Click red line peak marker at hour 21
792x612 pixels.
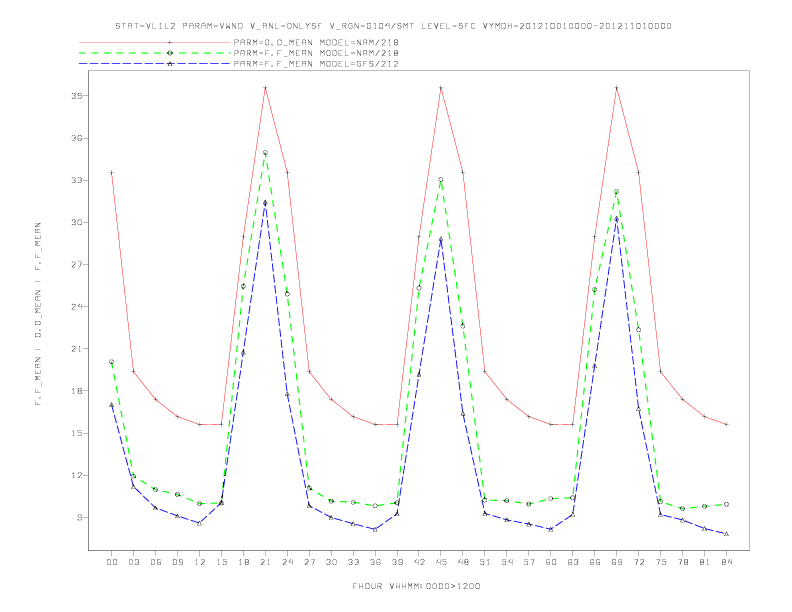point(265,88)
